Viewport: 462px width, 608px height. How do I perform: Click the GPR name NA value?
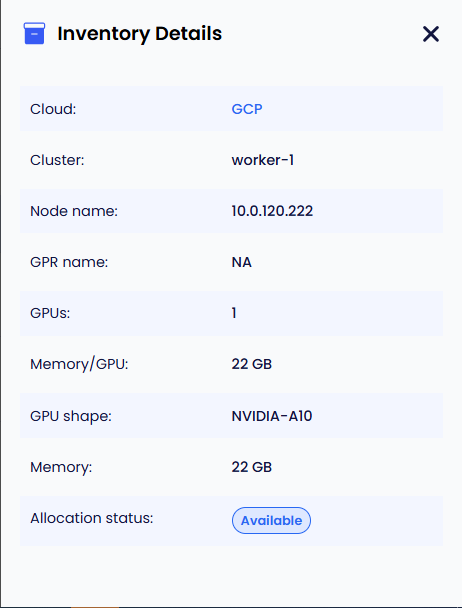click(x=241, y=262)
